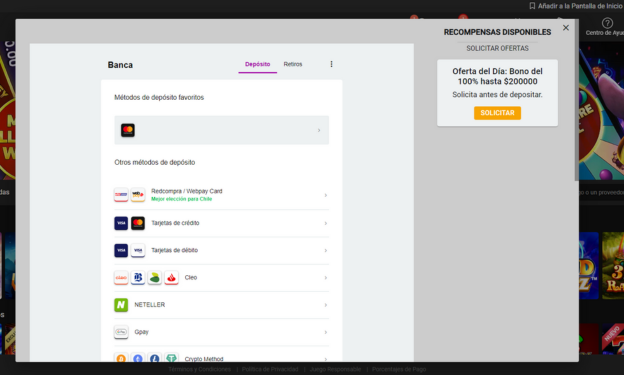
Task: Click the Visa icon in Tarjetas de crédito
Action: click(121, 223)
